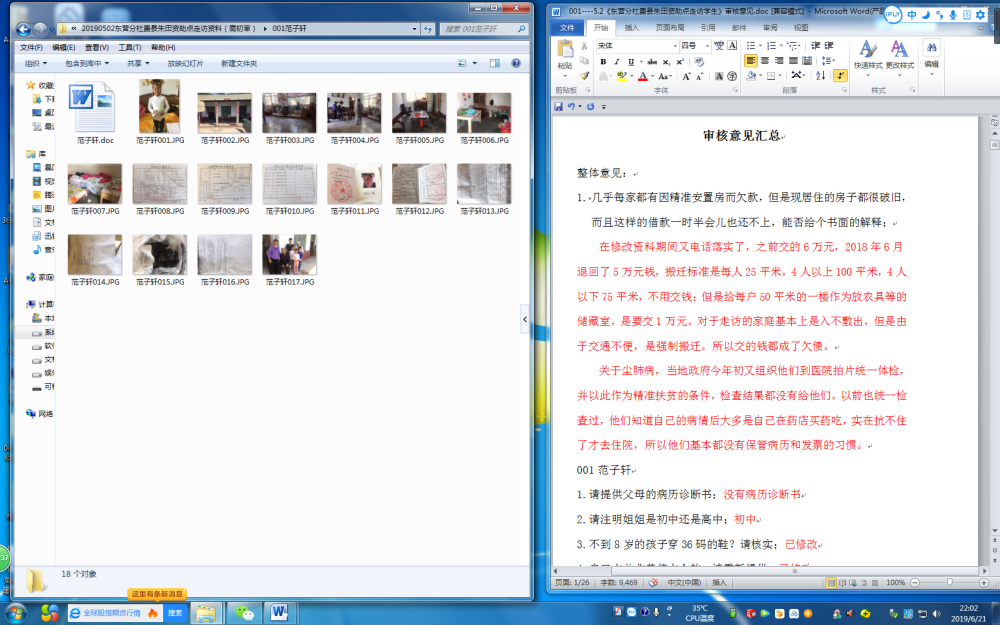
Task: Select the file 范子轩.doc
Action: pyautogui.click(x=95, y=112)
